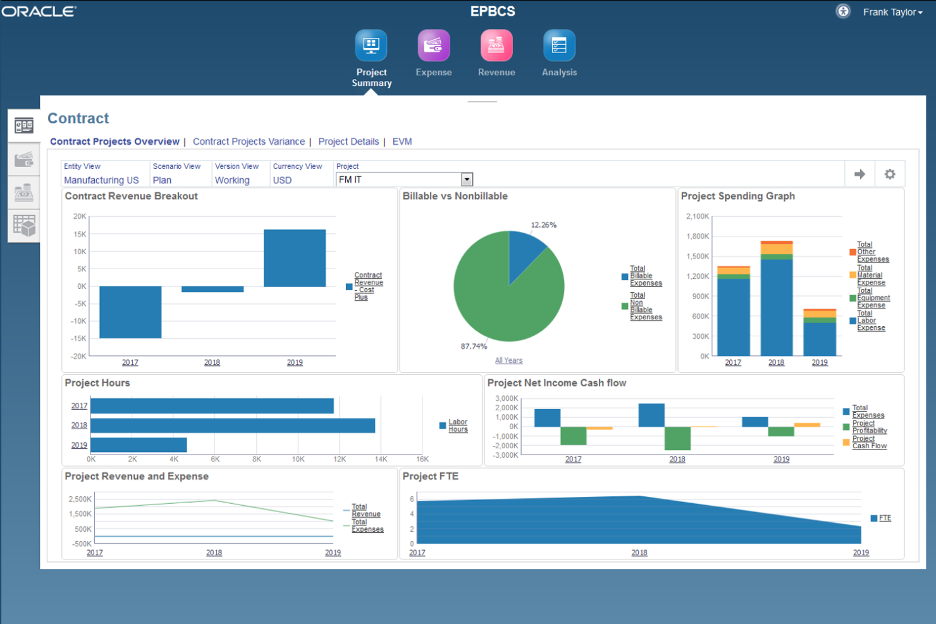
Task: Click 2017 bar in Contract Revenue Breakout
Action: point(130,312)
